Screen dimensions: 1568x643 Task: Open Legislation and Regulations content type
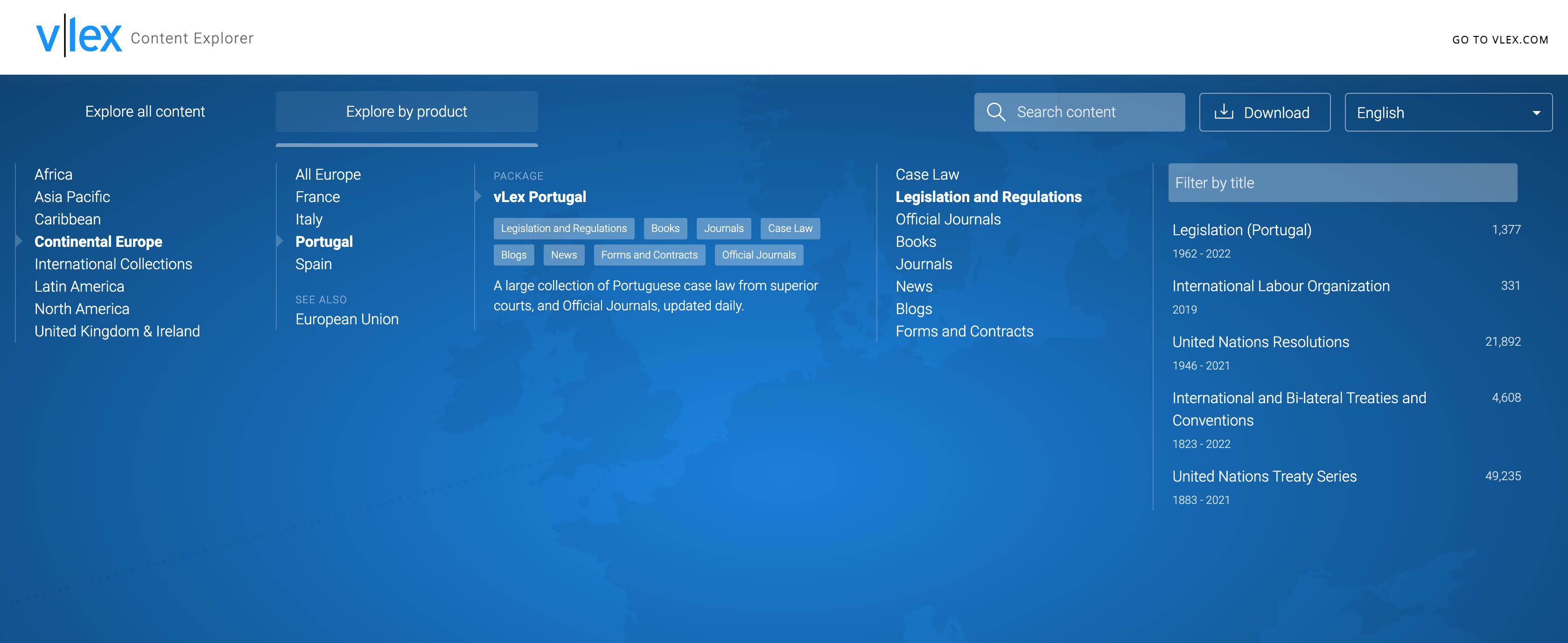(x=988, y=196)
